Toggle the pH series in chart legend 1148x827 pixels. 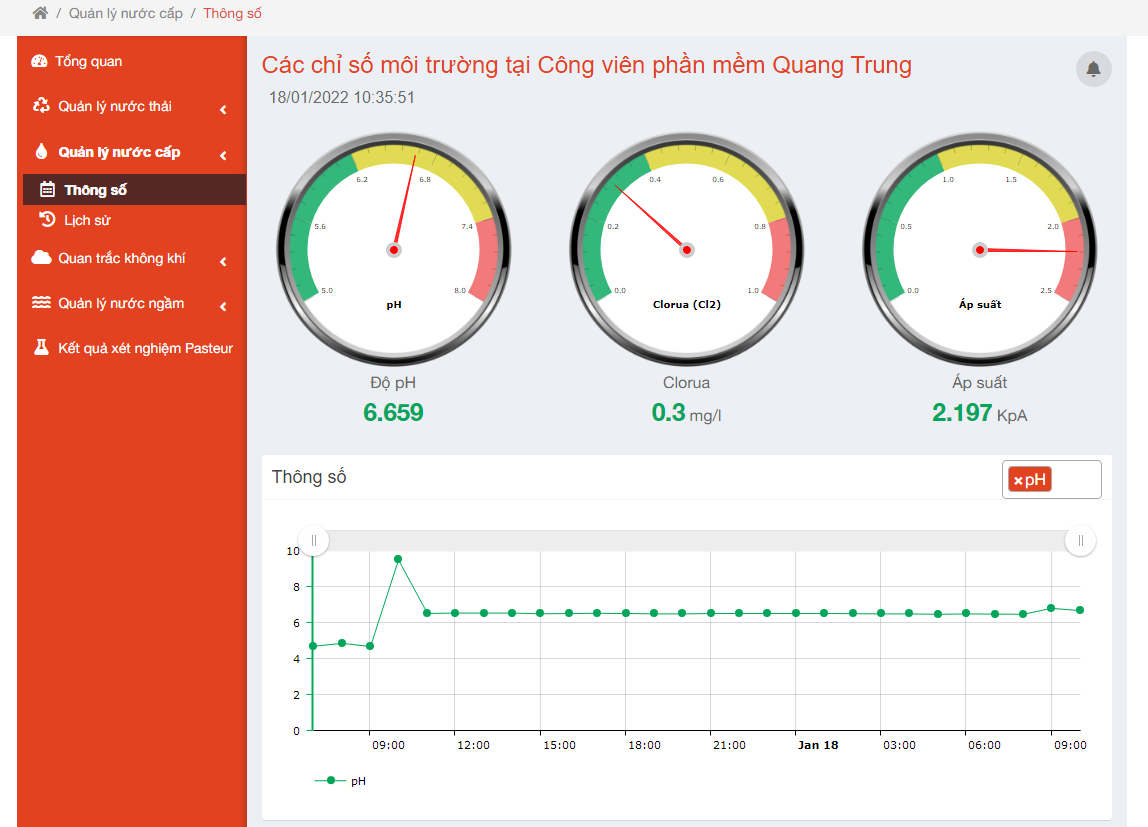340,781
